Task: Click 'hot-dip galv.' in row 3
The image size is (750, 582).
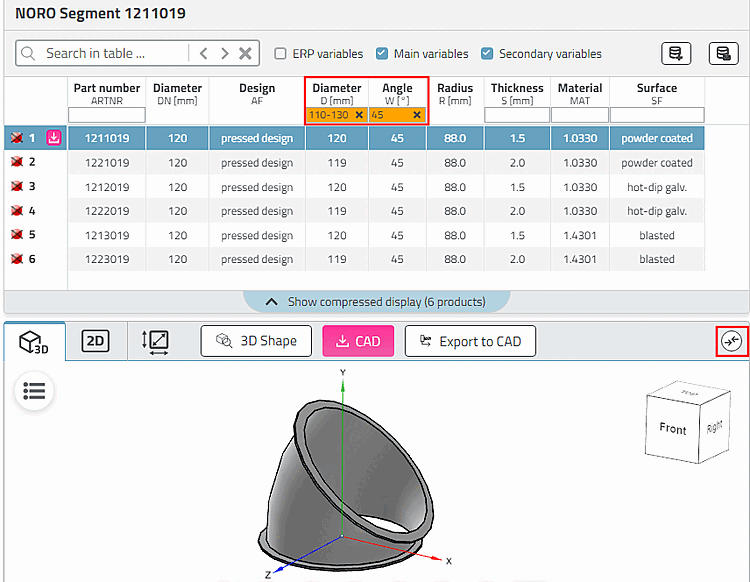Action: coord(657,187)
